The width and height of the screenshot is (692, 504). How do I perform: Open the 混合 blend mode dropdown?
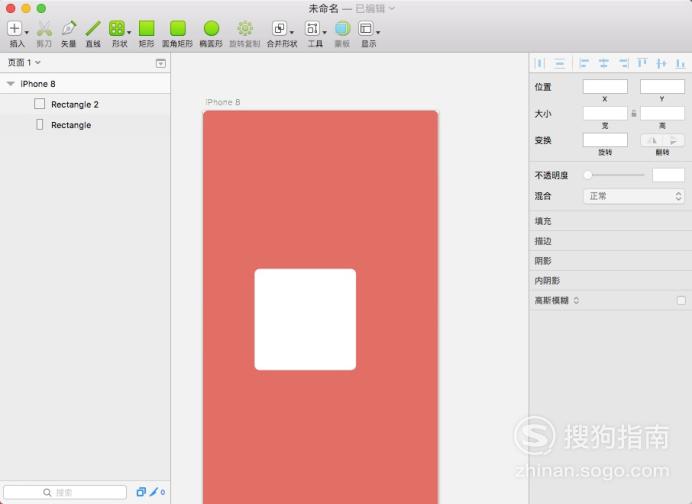click(634, 196)
